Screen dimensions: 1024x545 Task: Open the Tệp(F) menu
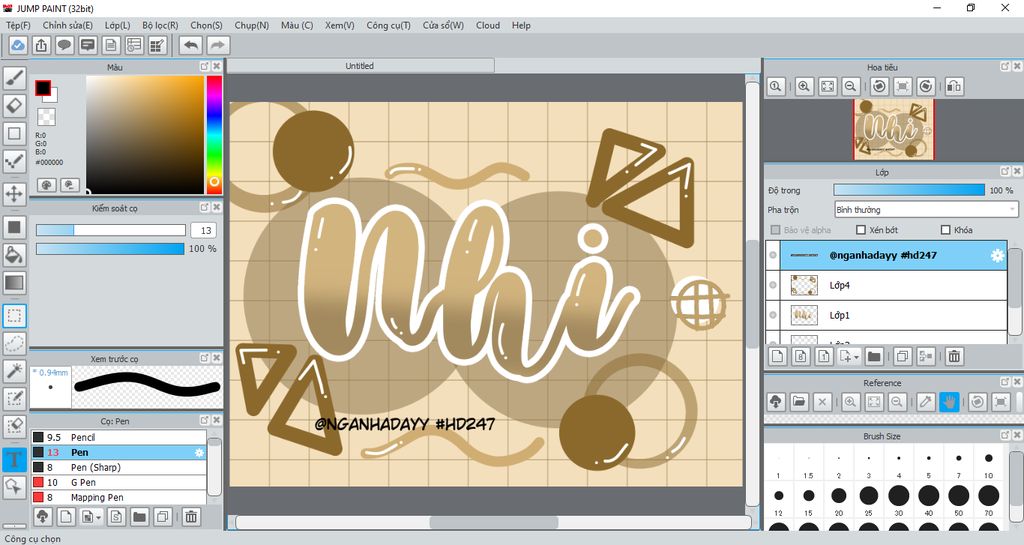point(18,25)
